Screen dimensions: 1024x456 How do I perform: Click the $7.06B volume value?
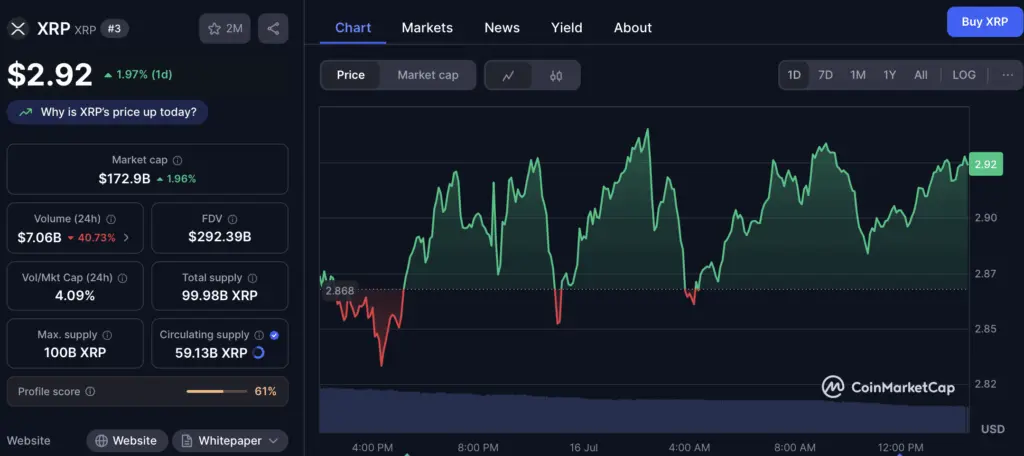click(x=39, y=238)
